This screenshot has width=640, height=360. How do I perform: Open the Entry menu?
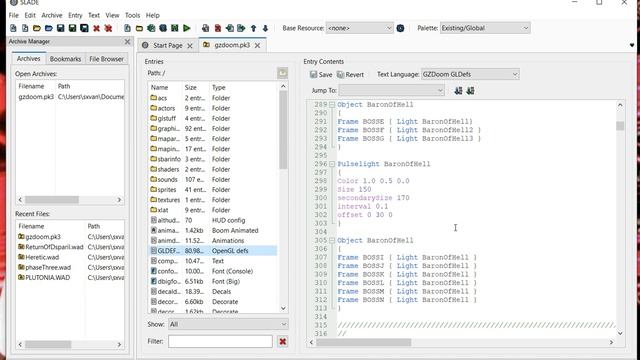75,15
